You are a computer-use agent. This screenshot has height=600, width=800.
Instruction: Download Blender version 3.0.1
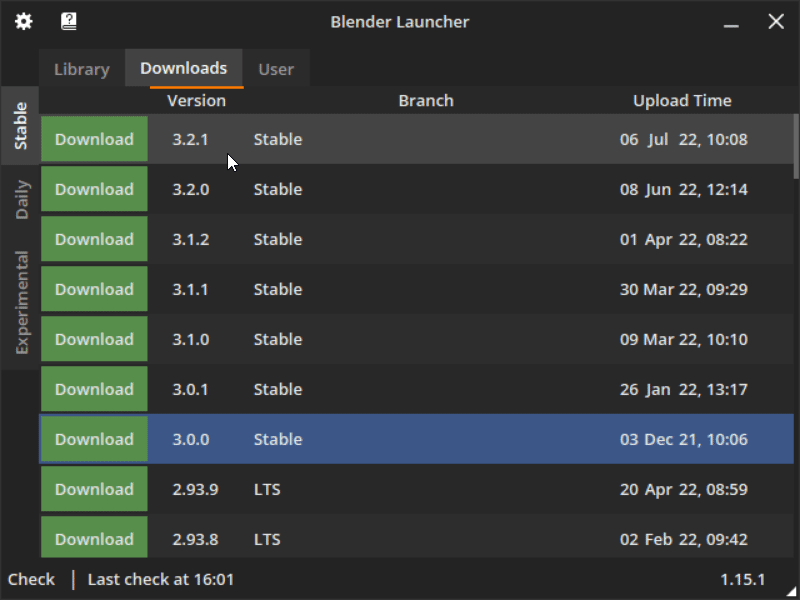94,389
